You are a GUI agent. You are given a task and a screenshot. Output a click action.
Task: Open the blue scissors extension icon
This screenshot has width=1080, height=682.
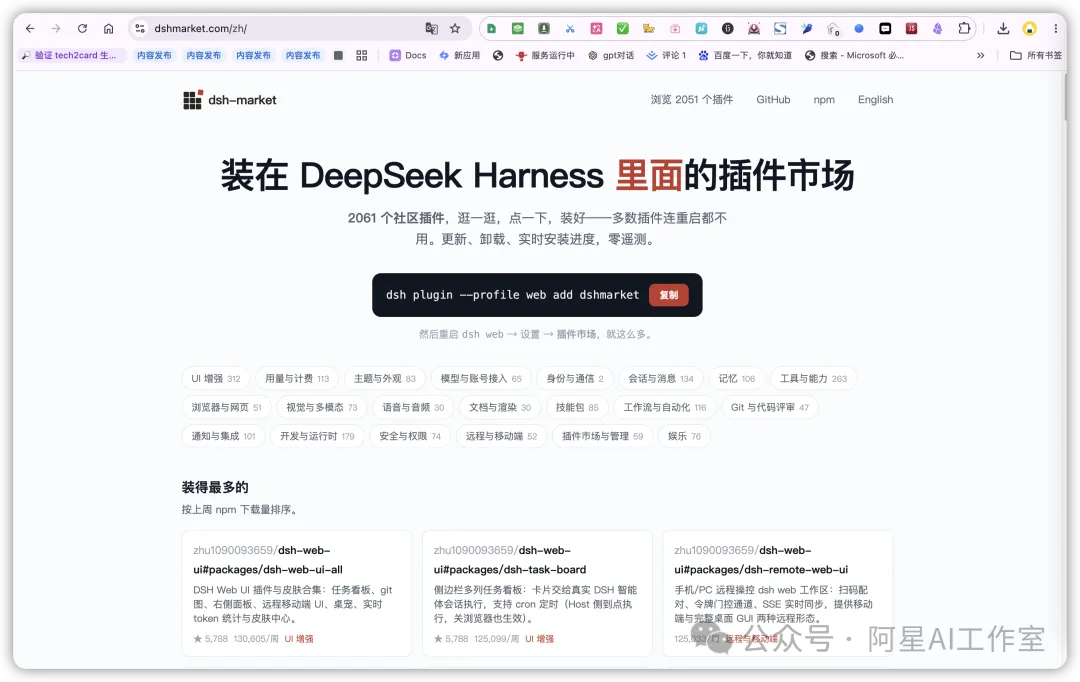pyautogui.click(x=570, y=28)
